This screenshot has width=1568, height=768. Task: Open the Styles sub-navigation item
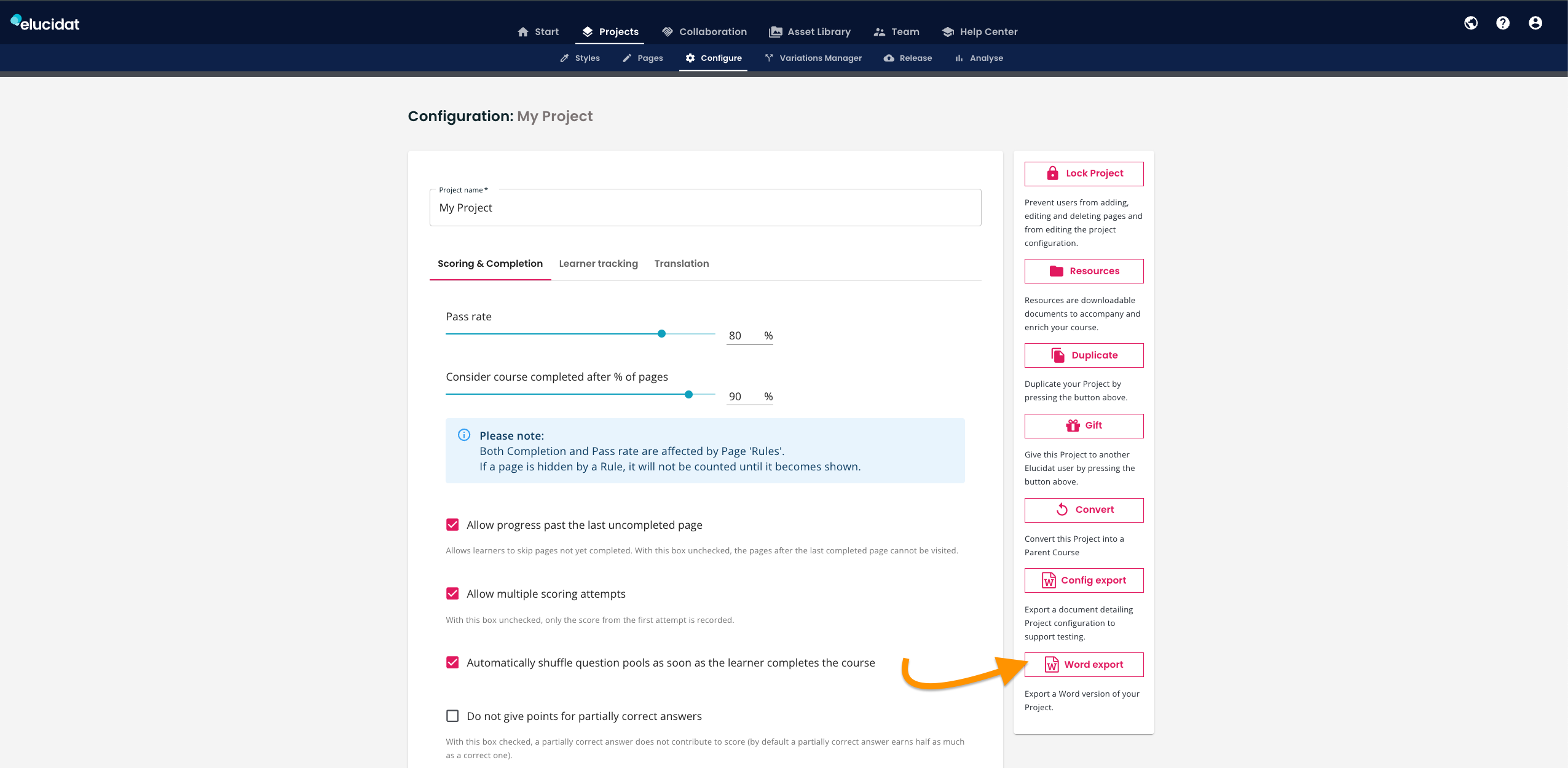click(579, 58)
